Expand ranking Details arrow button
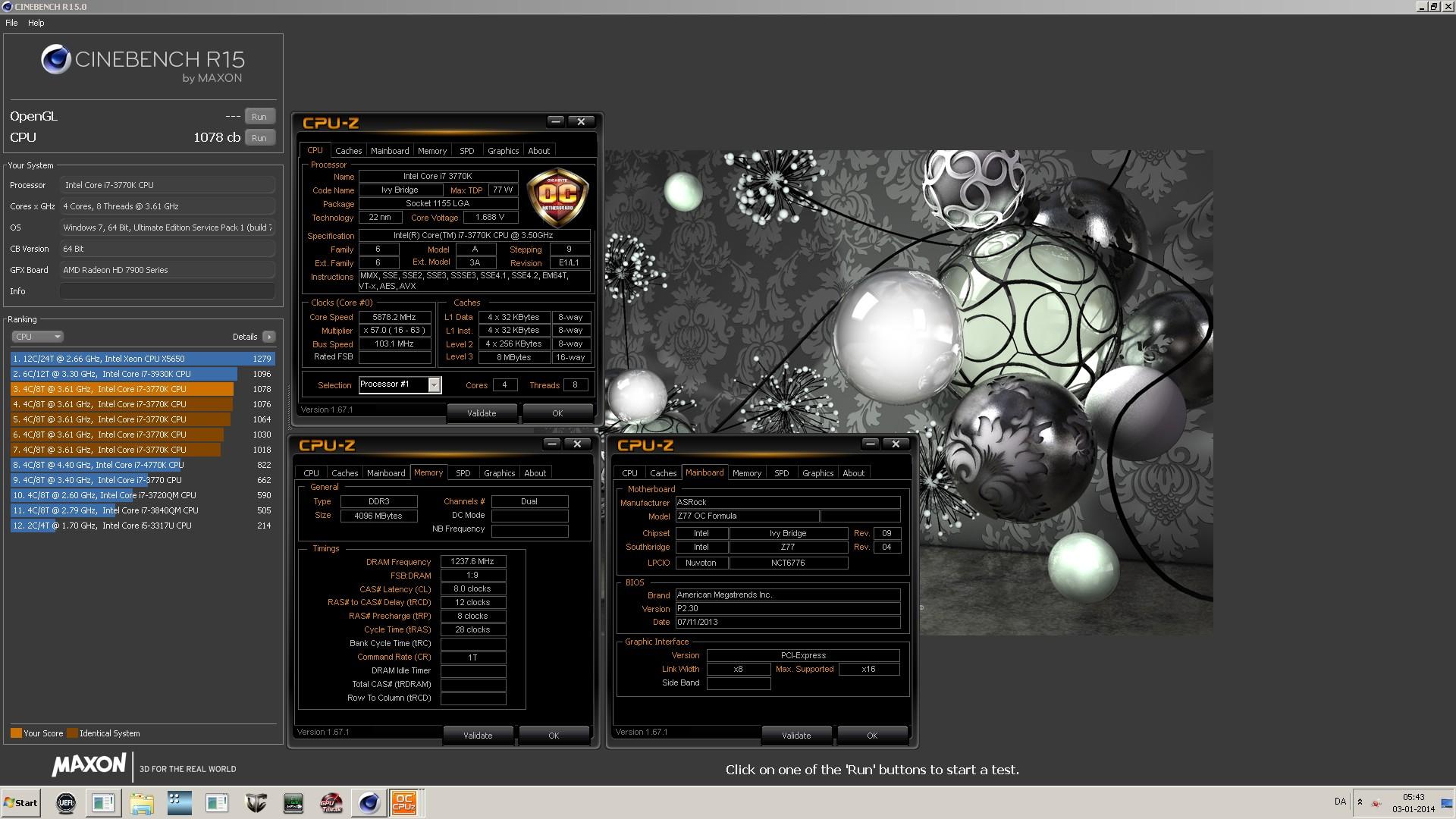 click(268, 337)
